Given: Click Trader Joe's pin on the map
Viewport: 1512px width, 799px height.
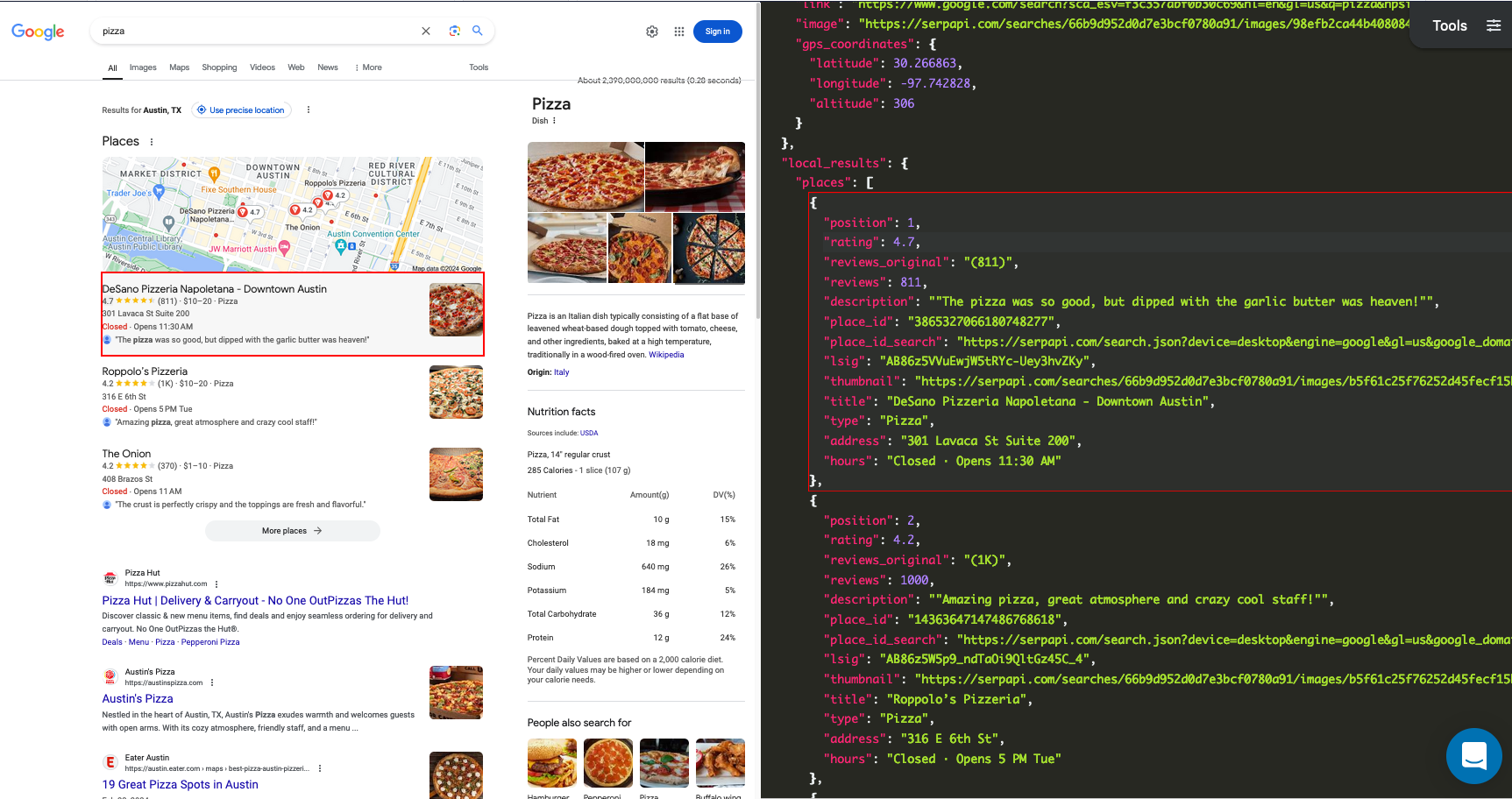Looking at the screenshot, I should tap(159, 191).
